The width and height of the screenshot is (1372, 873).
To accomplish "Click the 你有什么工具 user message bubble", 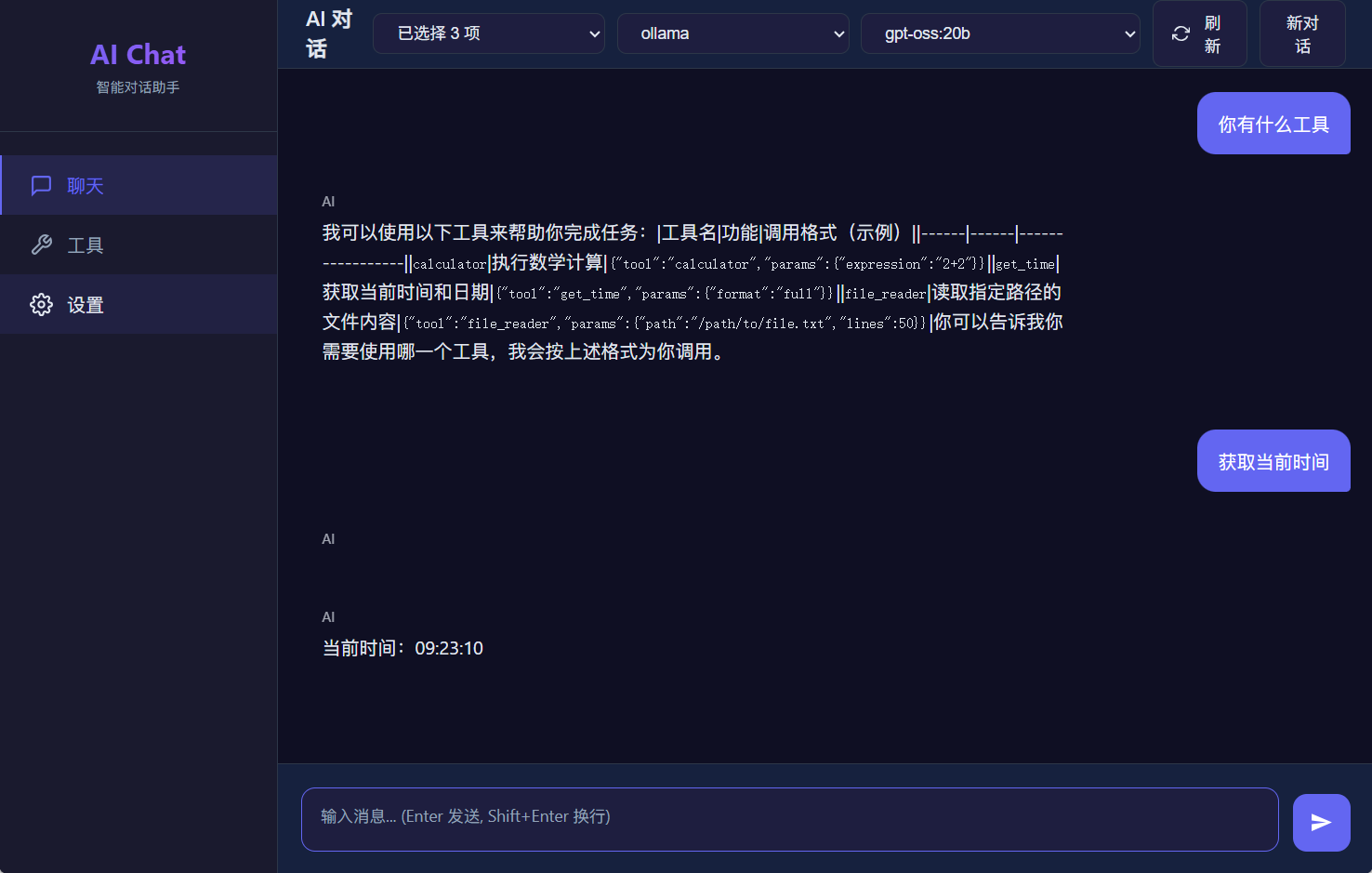I will (1273, 124).
